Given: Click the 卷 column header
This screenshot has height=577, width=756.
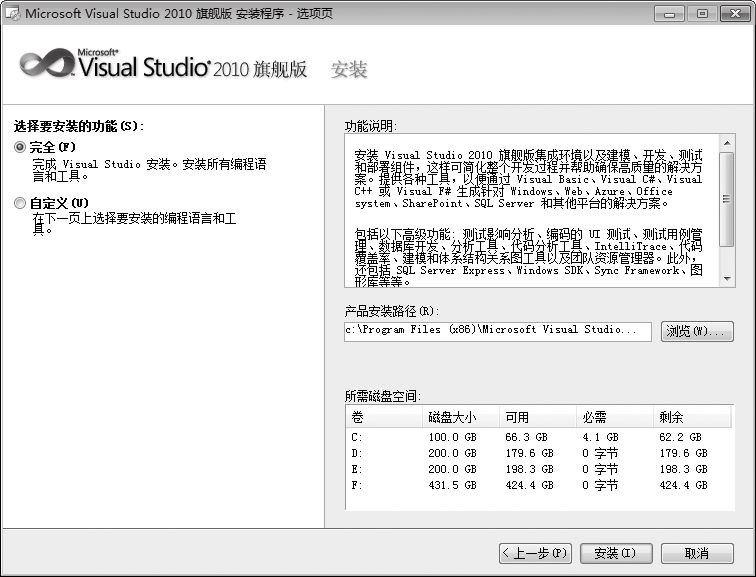Looking at the screenshot, I should pos(384,417).
